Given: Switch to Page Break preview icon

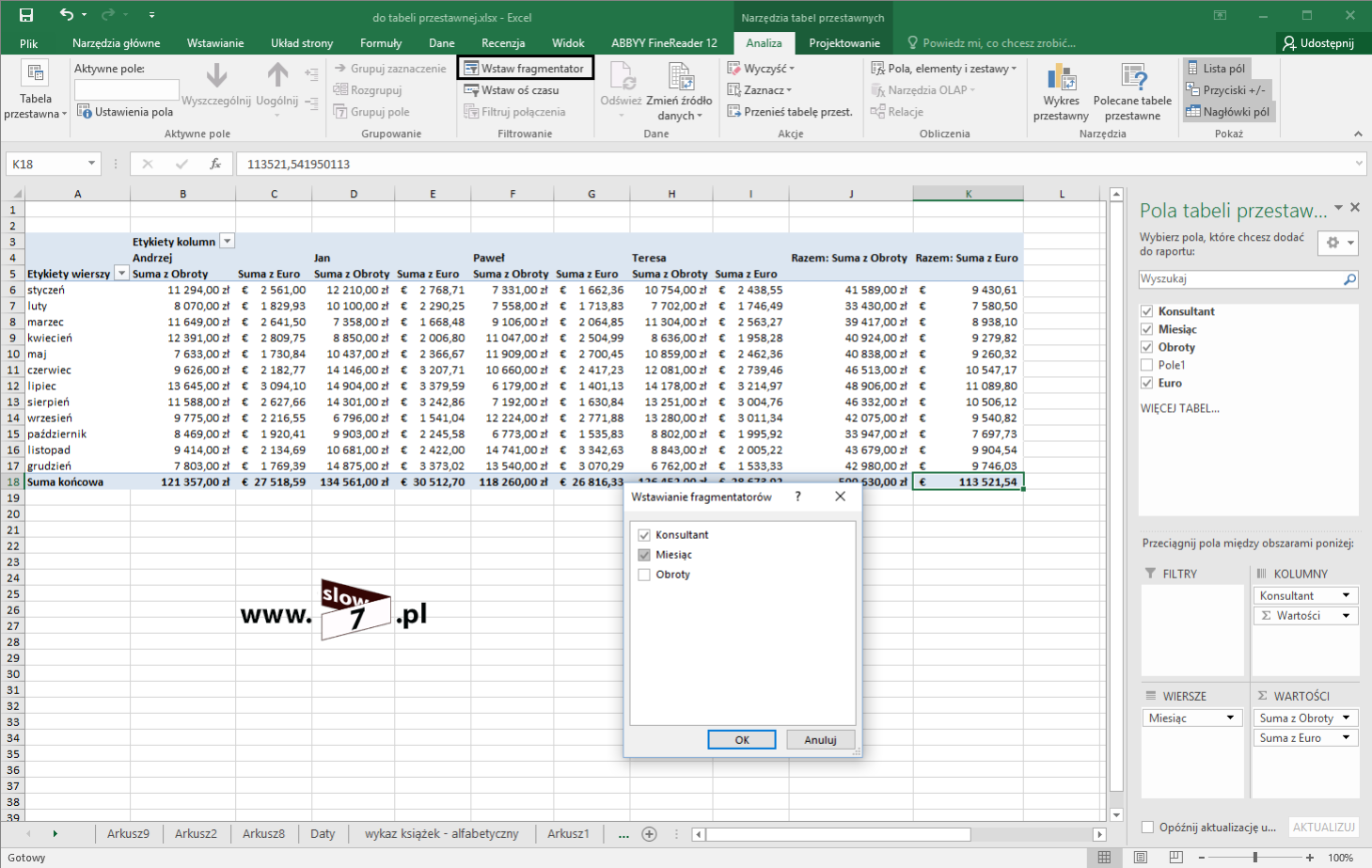Looking at the screenshot, I should [1175, 858].
